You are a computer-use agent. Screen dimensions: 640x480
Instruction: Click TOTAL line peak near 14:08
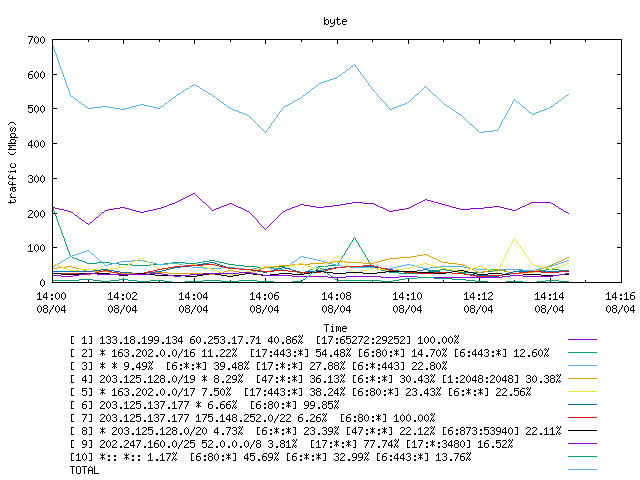coord(354,64)
